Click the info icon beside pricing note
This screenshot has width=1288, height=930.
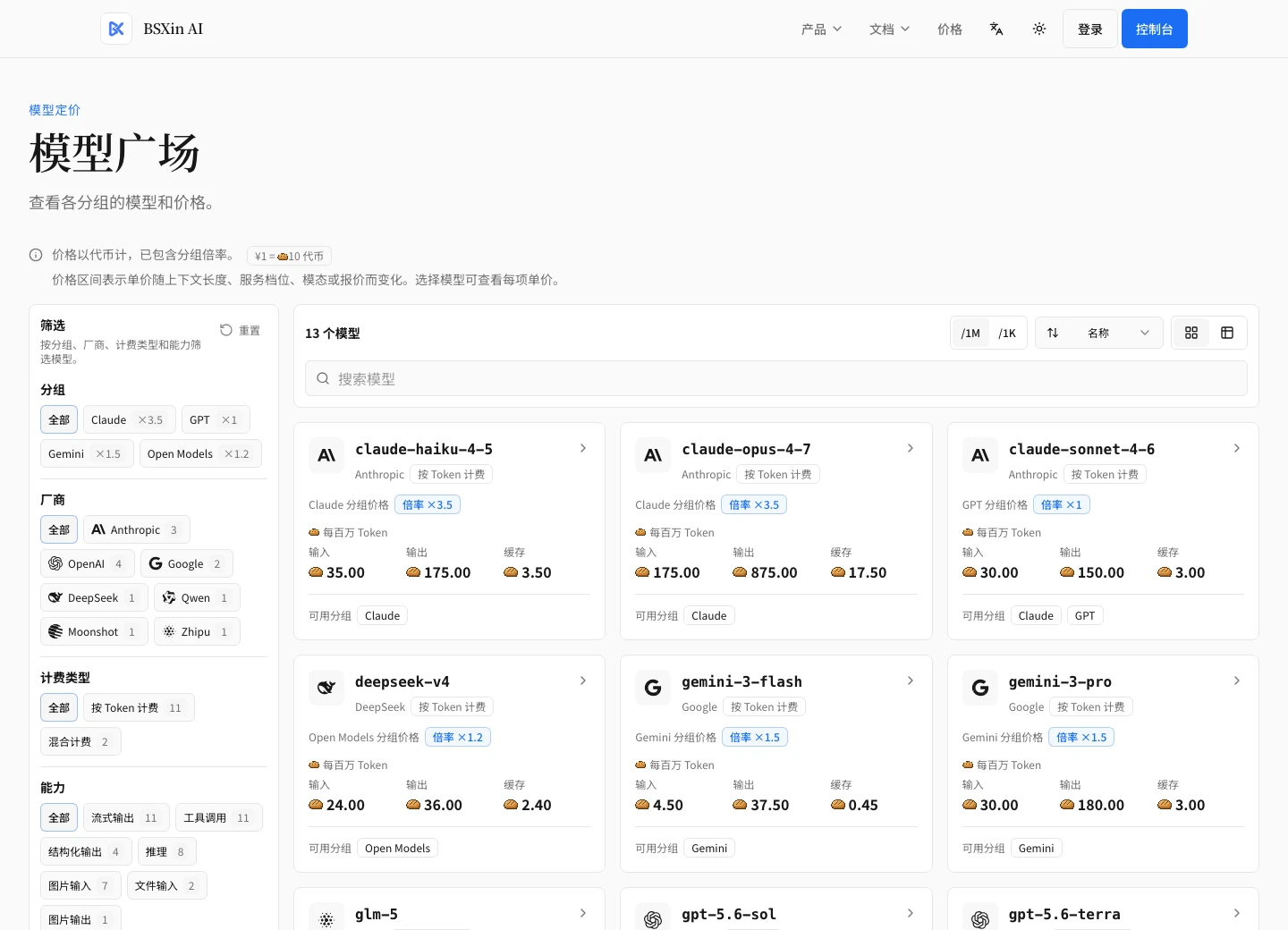tap(36, 255)
